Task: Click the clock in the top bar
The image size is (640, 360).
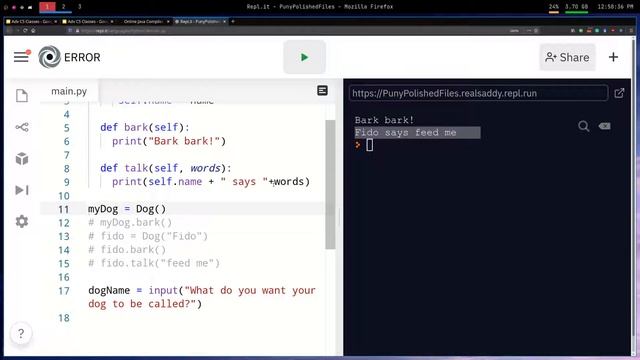Action: coord(616,7)
